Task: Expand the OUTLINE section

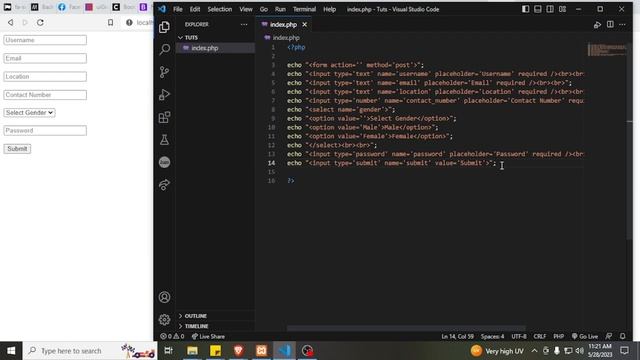Action: (x=215, y=316)
